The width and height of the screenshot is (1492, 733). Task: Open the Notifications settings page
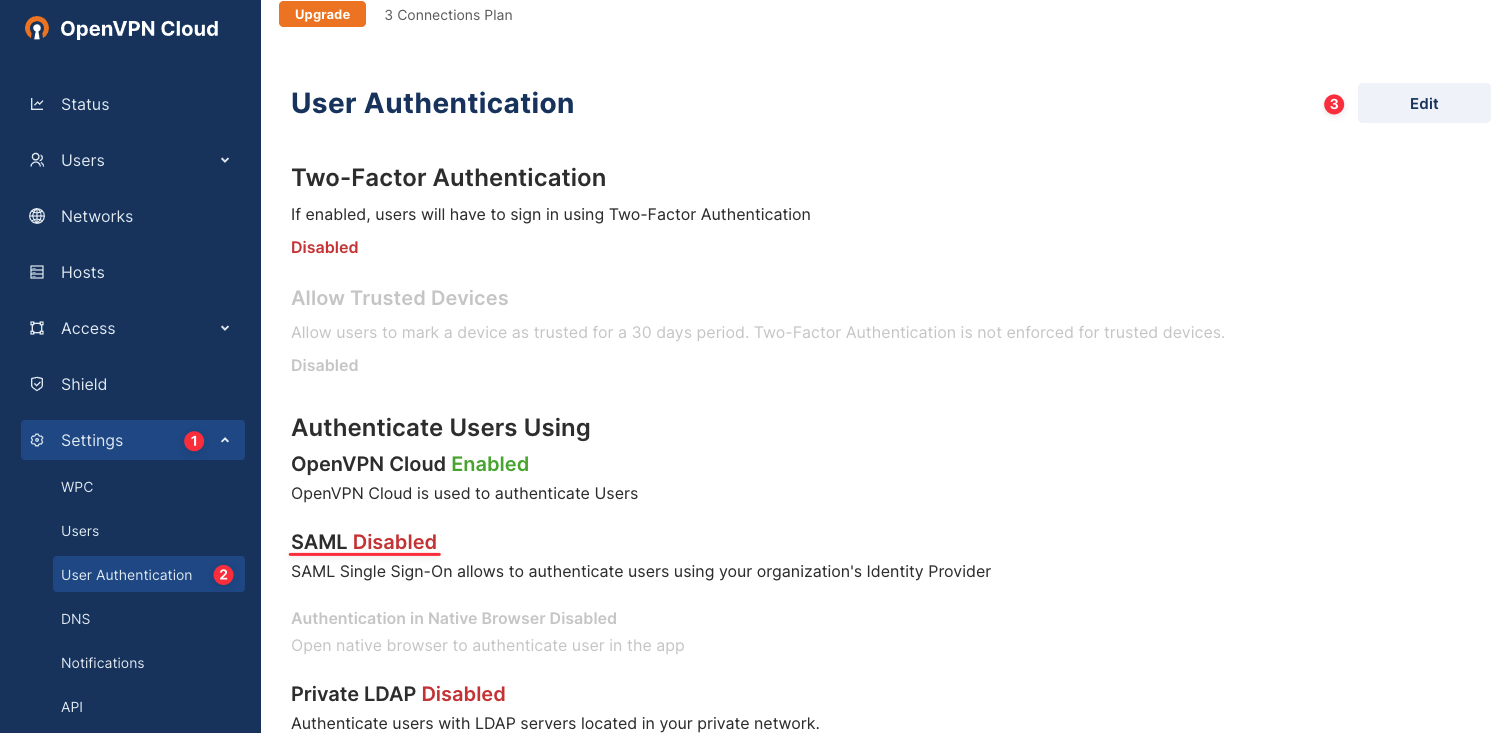102,663
